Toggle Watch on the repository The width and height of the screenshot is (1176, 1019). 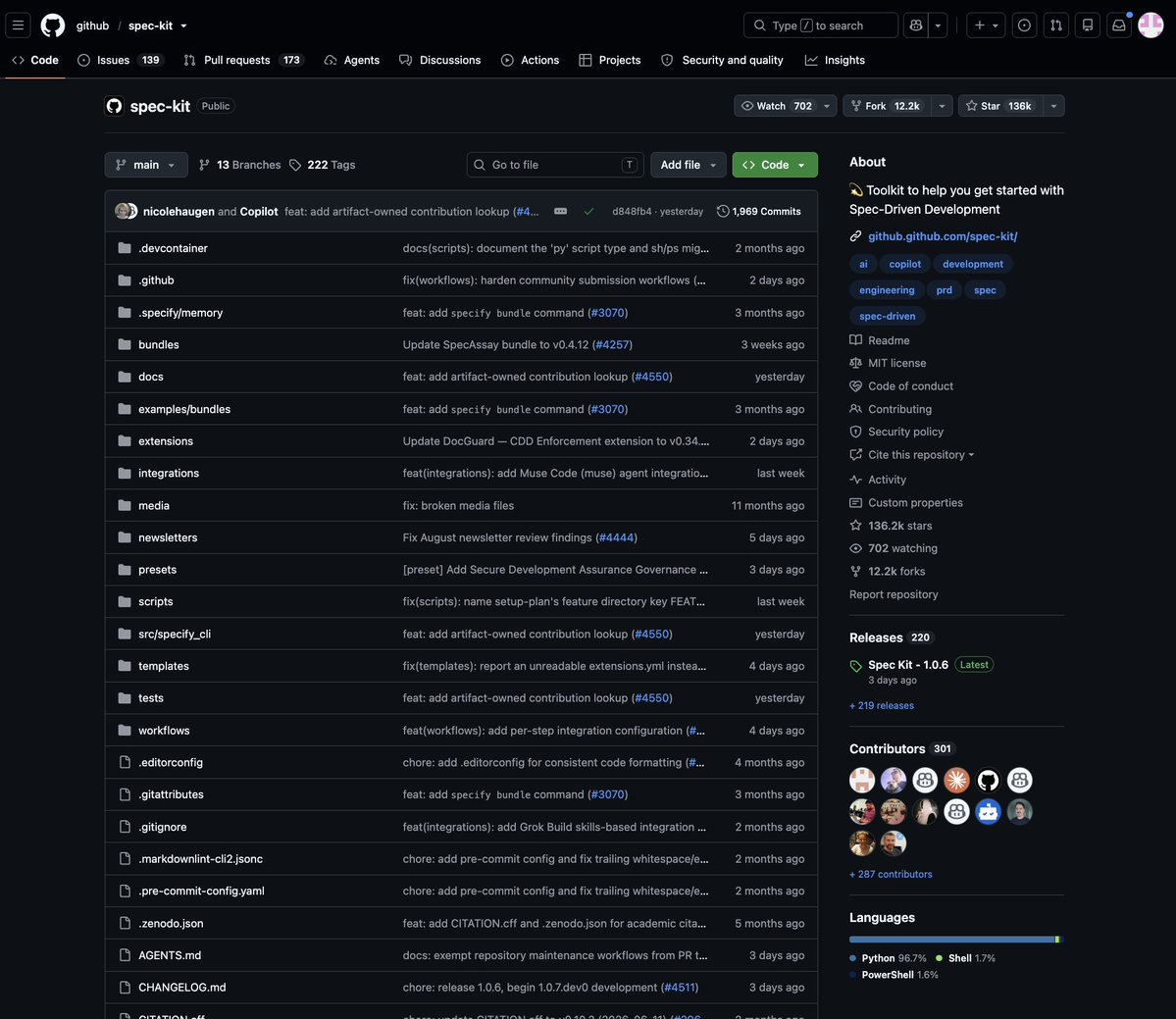point(776,106)
